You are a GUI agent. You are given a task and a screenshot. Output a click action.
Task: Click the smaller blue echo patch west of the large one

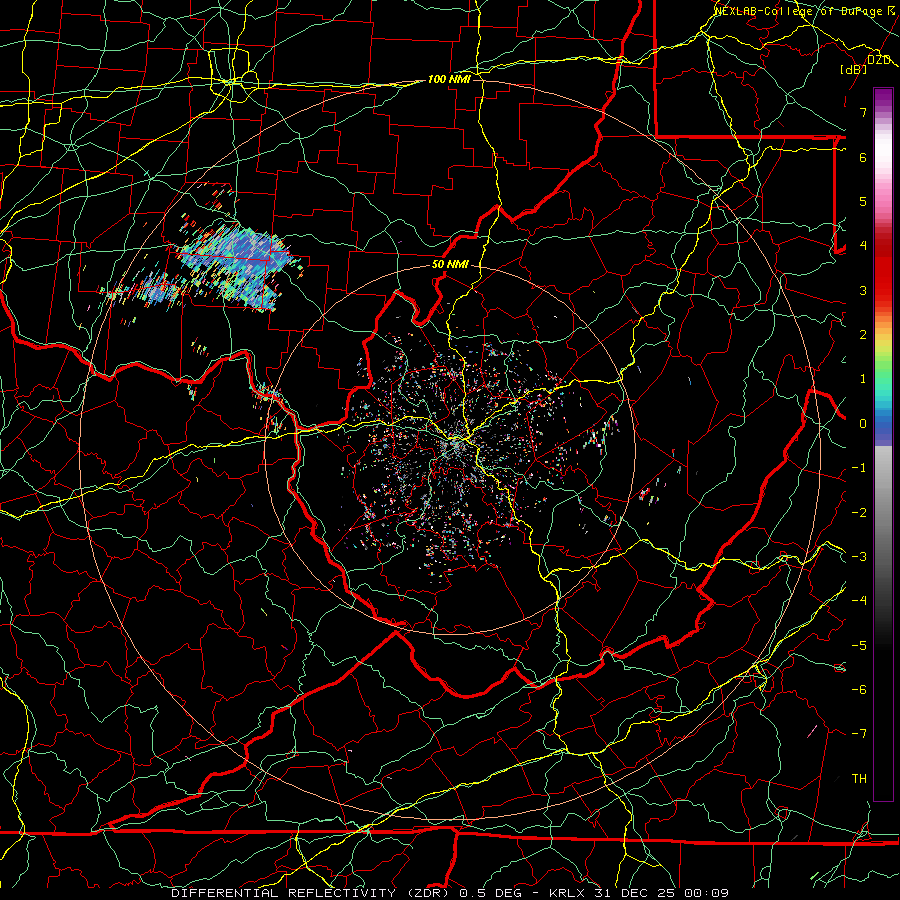click(154, 289)
